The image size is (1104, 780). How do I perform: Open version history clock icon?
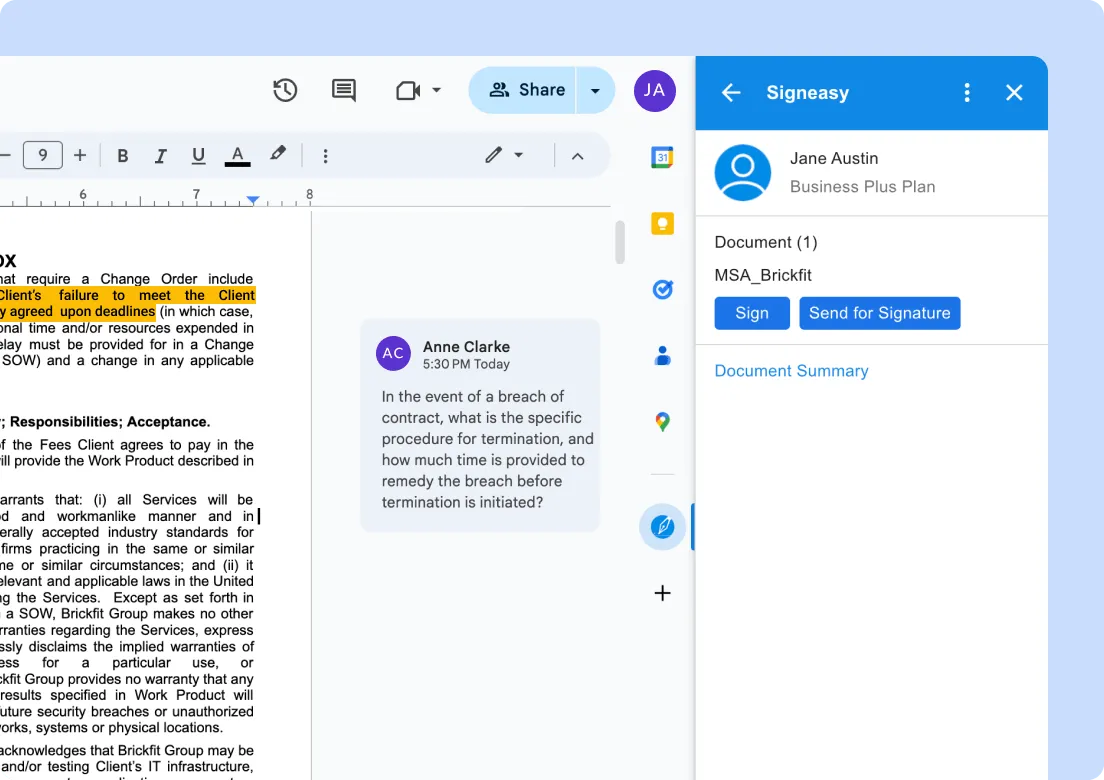tap(285, 90)
